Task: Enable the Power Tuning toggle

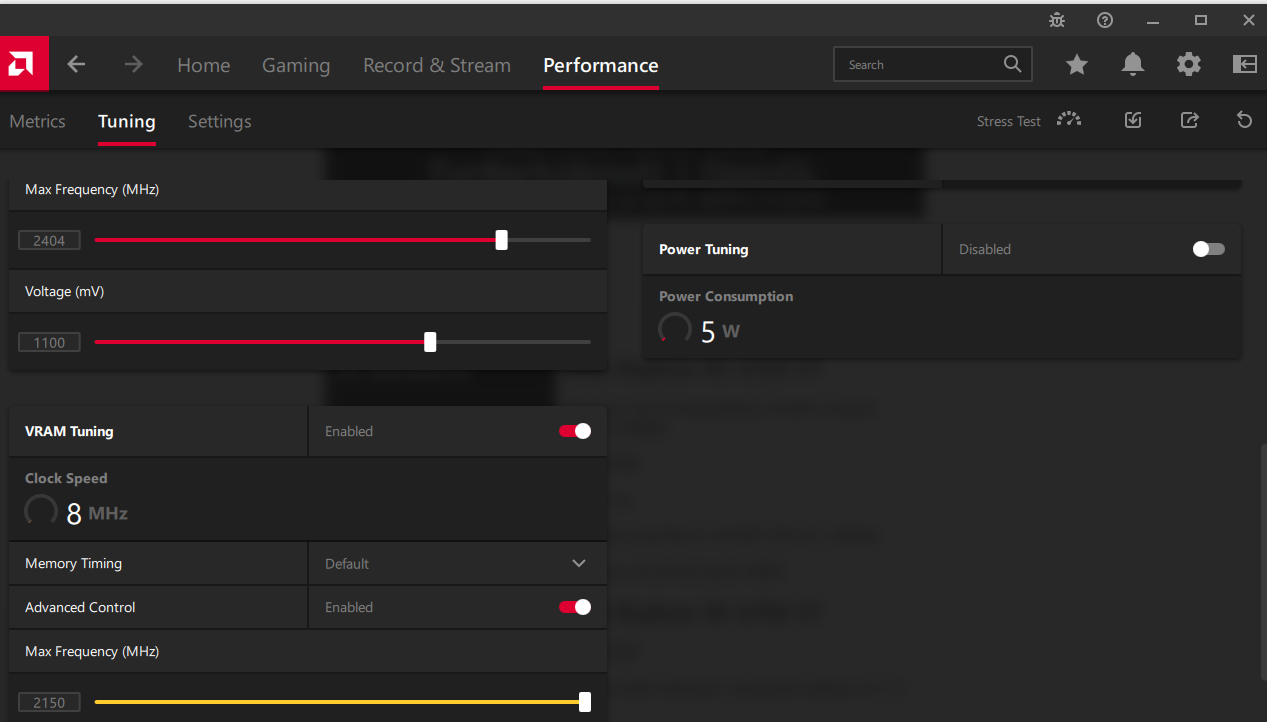Action: (1209, 249)
